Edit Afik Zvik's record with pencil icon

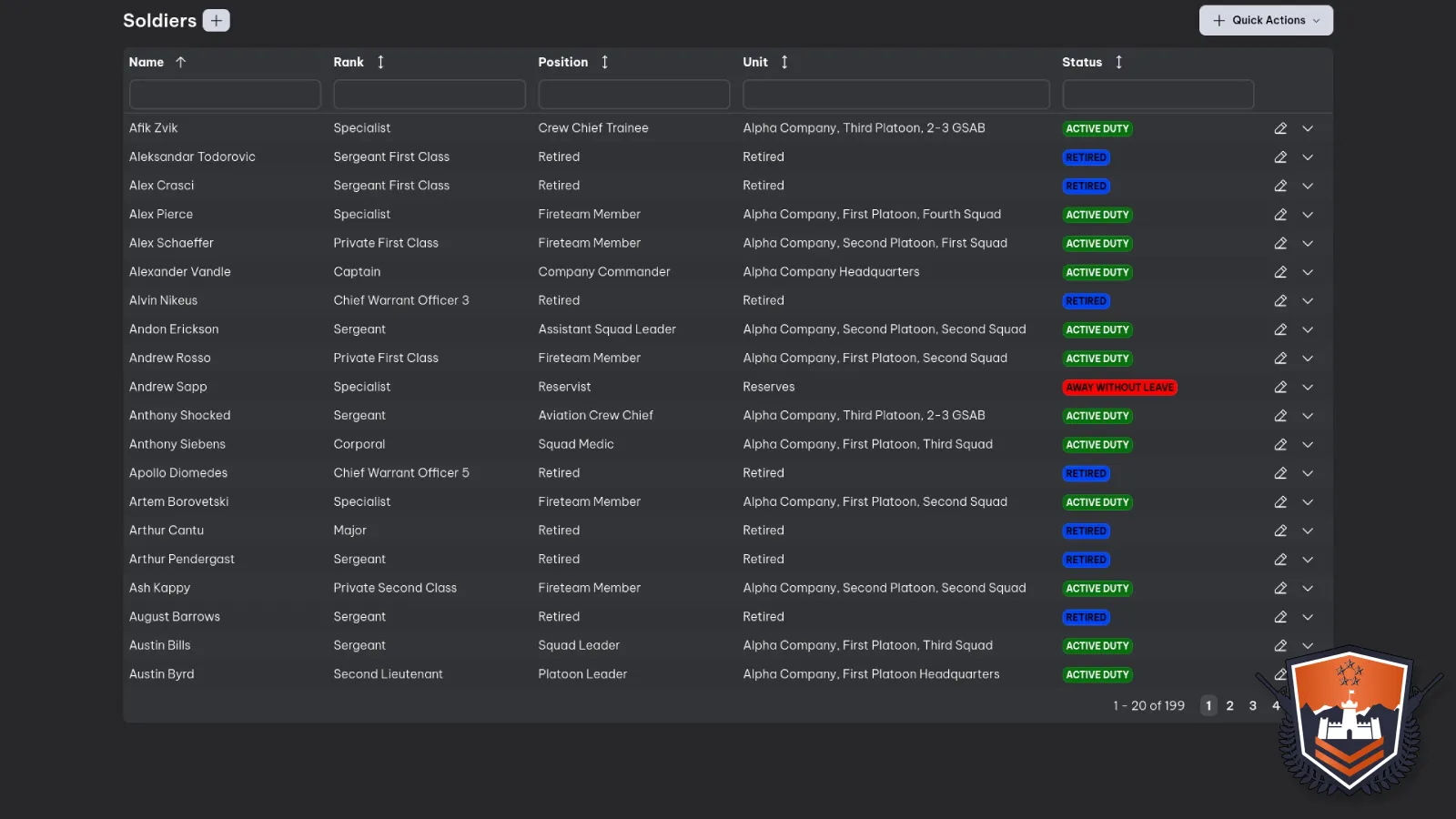click(x=1280, y=128)
